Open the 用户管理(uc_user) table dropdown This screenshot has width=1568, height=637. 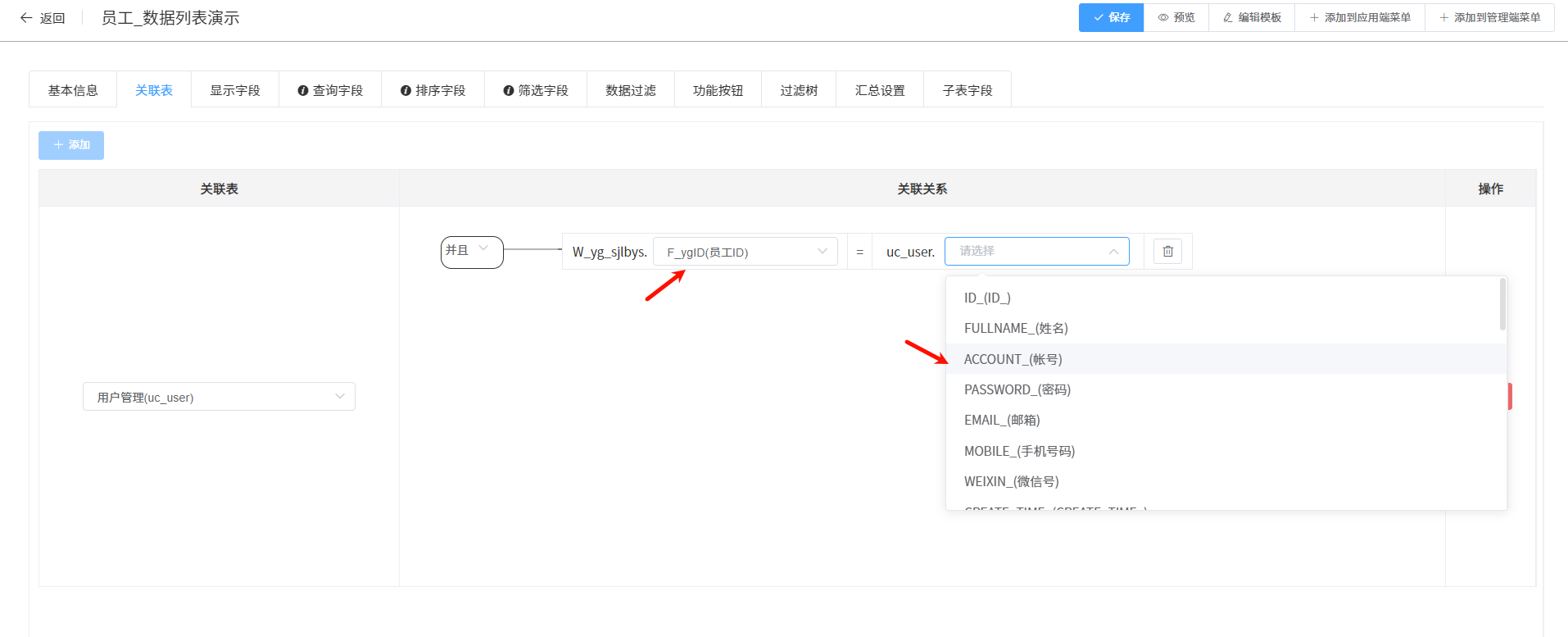pyautogui.click(x=219, y=397)
